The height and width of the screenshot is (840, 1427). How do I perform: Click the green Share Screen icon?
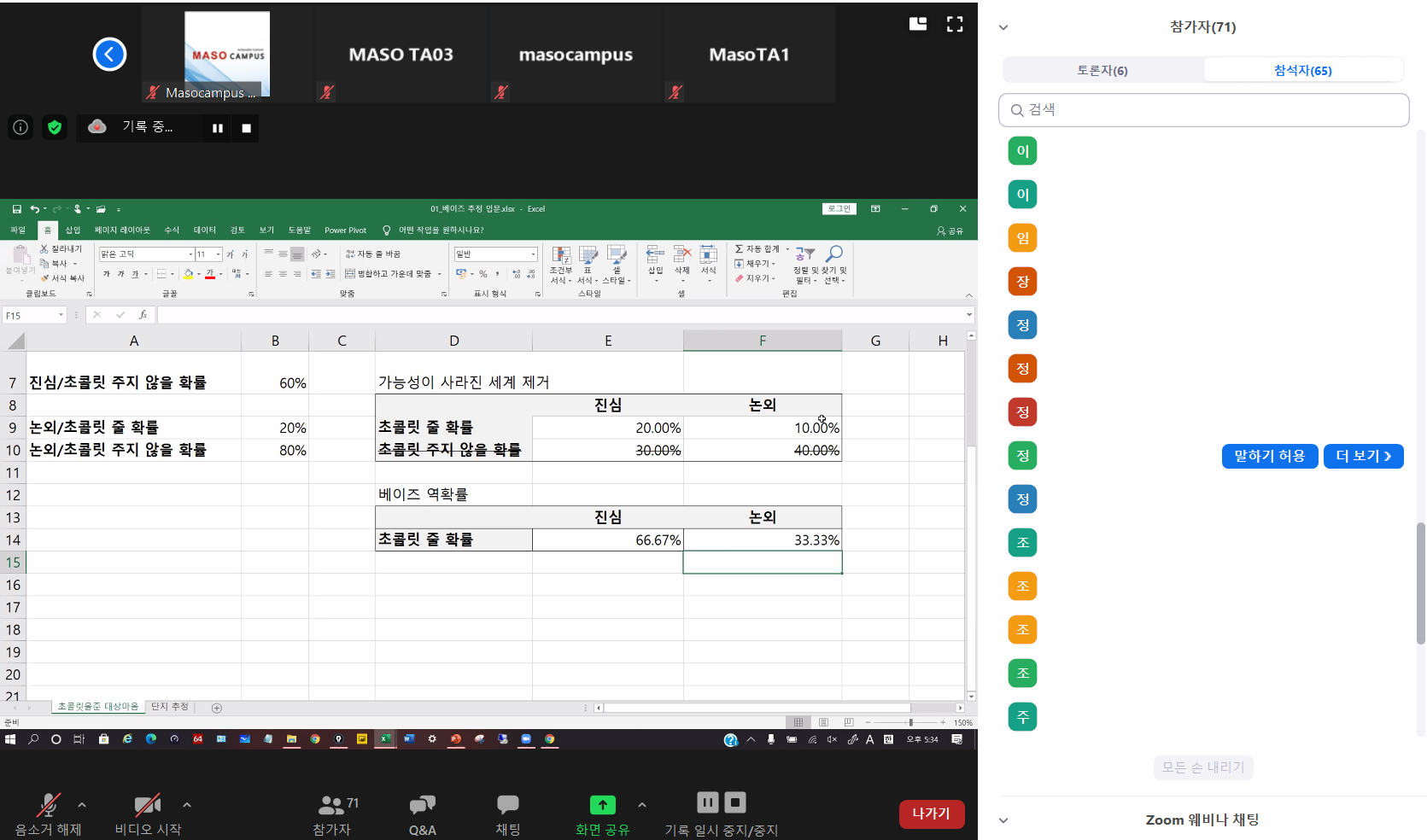click(x=602, y=805)
